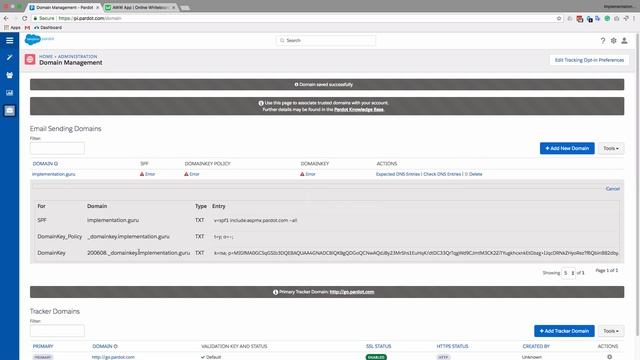Click the browser address bar
The width and height of the screenshot is (640, 360).
click(294, 18)
